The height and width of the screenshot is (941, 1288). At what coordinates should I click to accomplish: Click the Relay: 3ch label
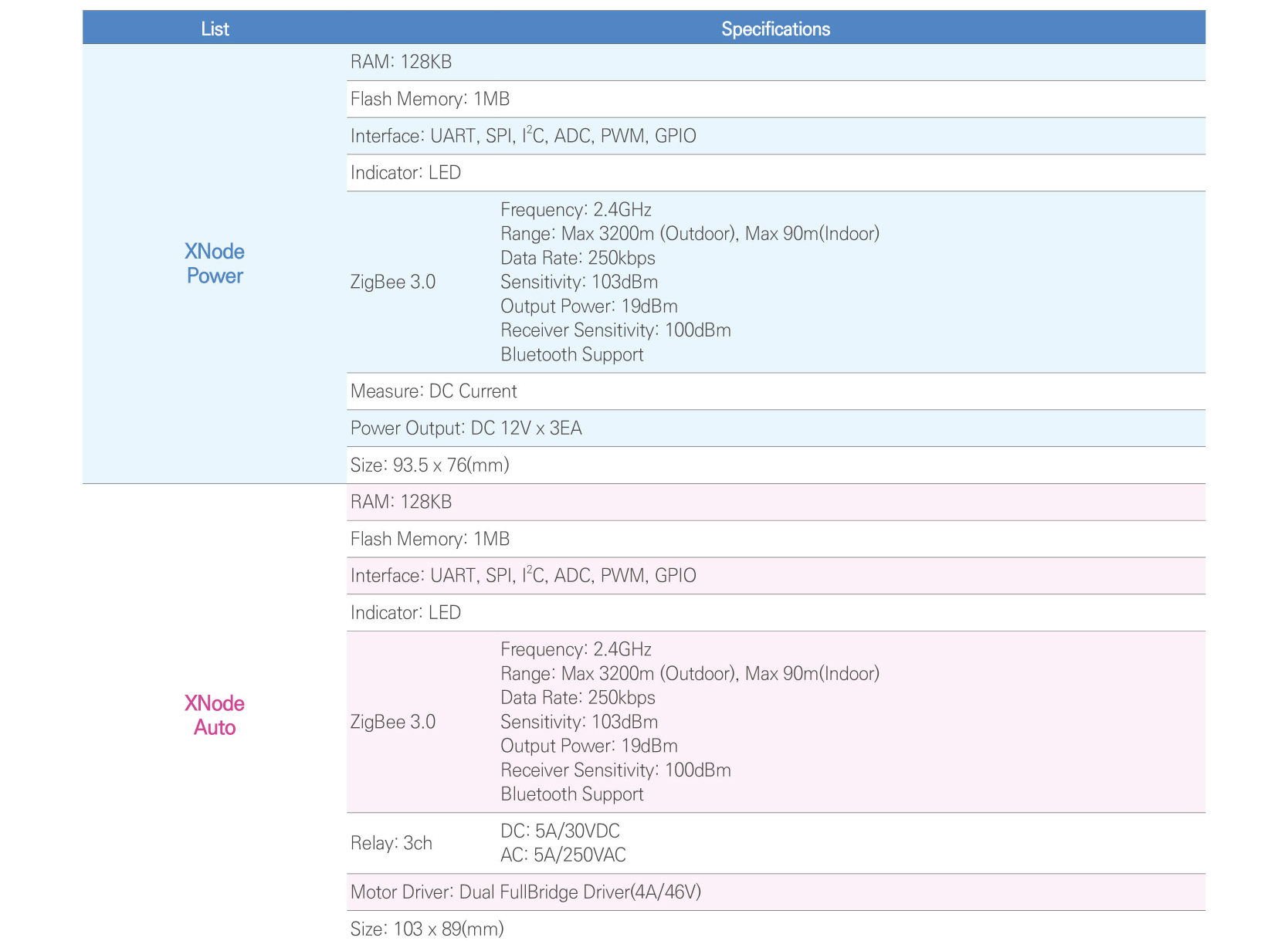click(x=391, y=843)
